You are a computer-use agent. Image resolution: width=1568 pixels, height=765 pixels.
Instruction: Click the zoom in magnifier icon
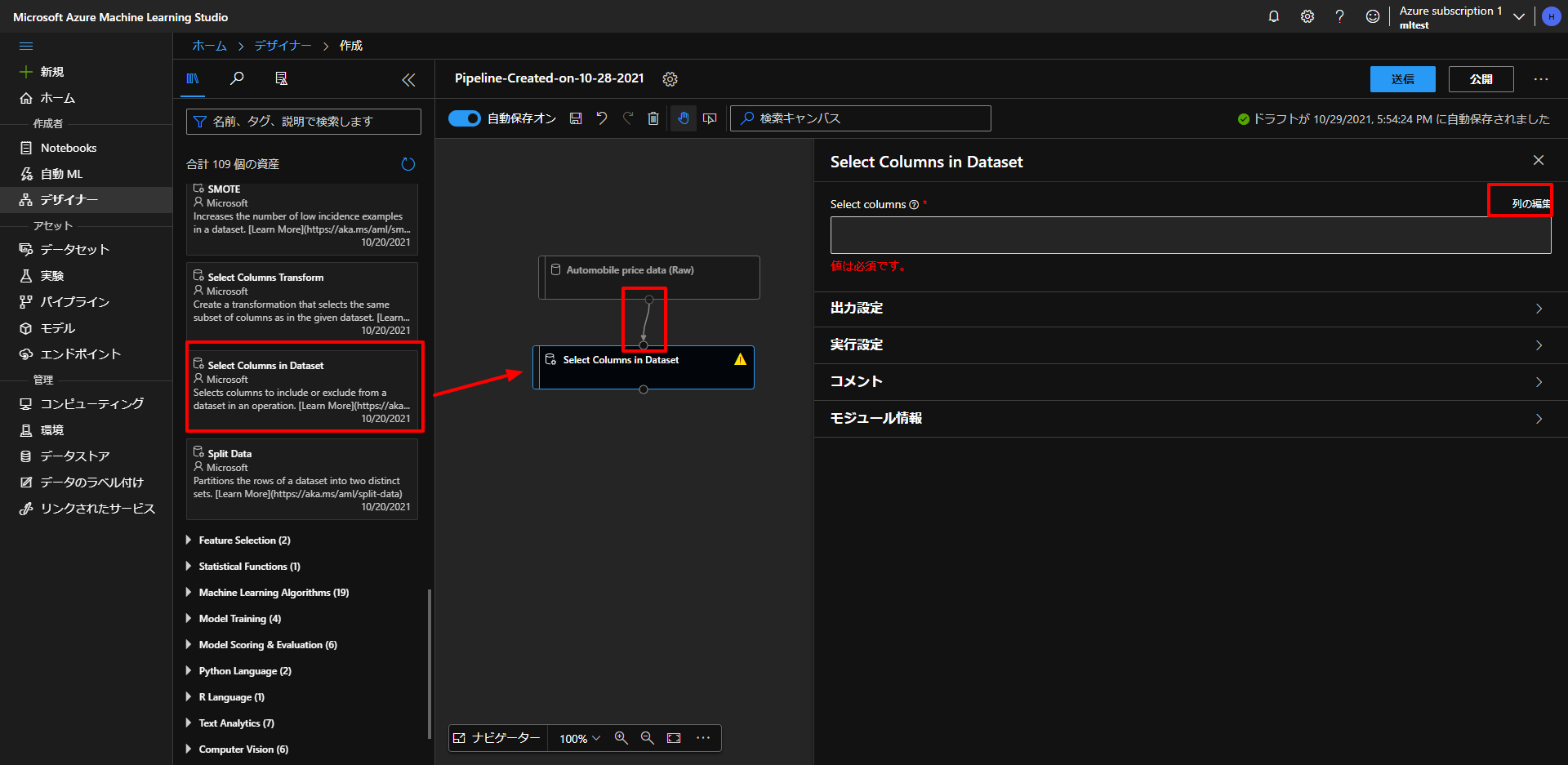pos(621,738)
